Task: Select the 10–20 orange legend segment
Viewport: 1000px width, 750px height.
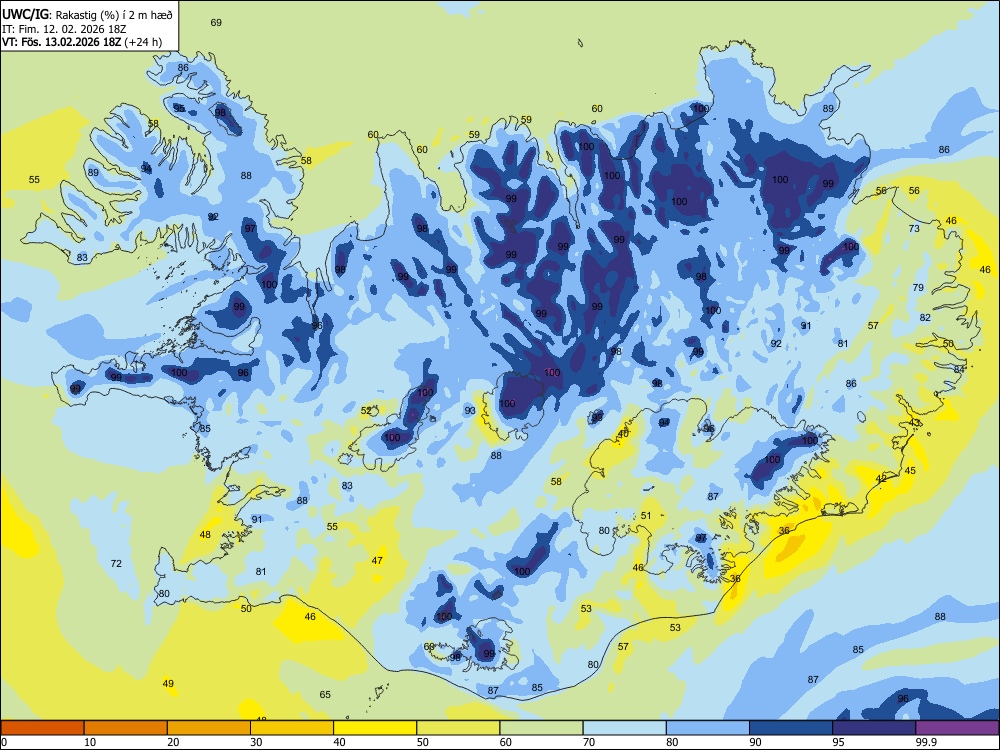Action: click(x=126, y=728)
